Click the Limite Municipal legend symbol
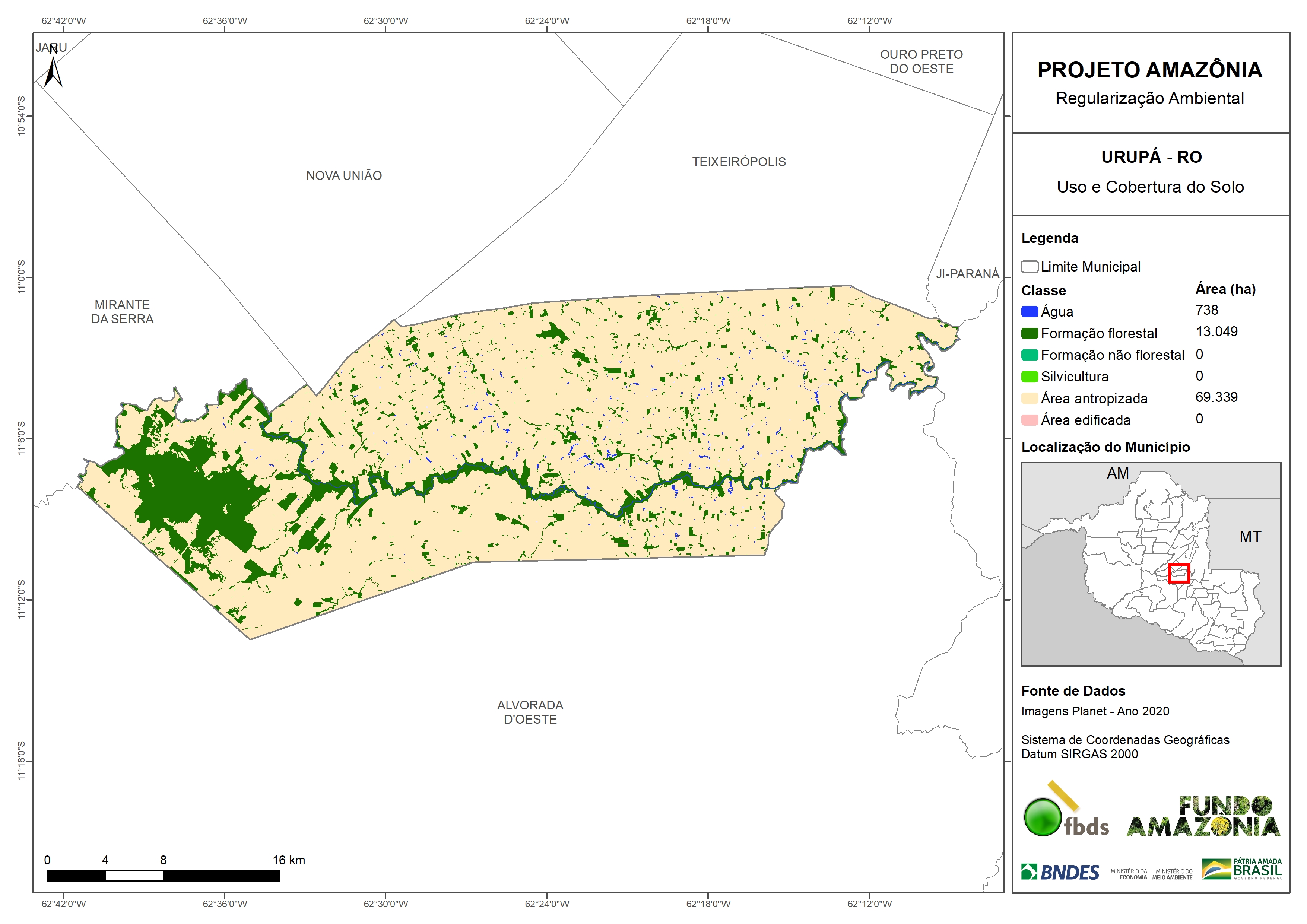This screenshot has height=924, width=1307. click(1029, 266)
